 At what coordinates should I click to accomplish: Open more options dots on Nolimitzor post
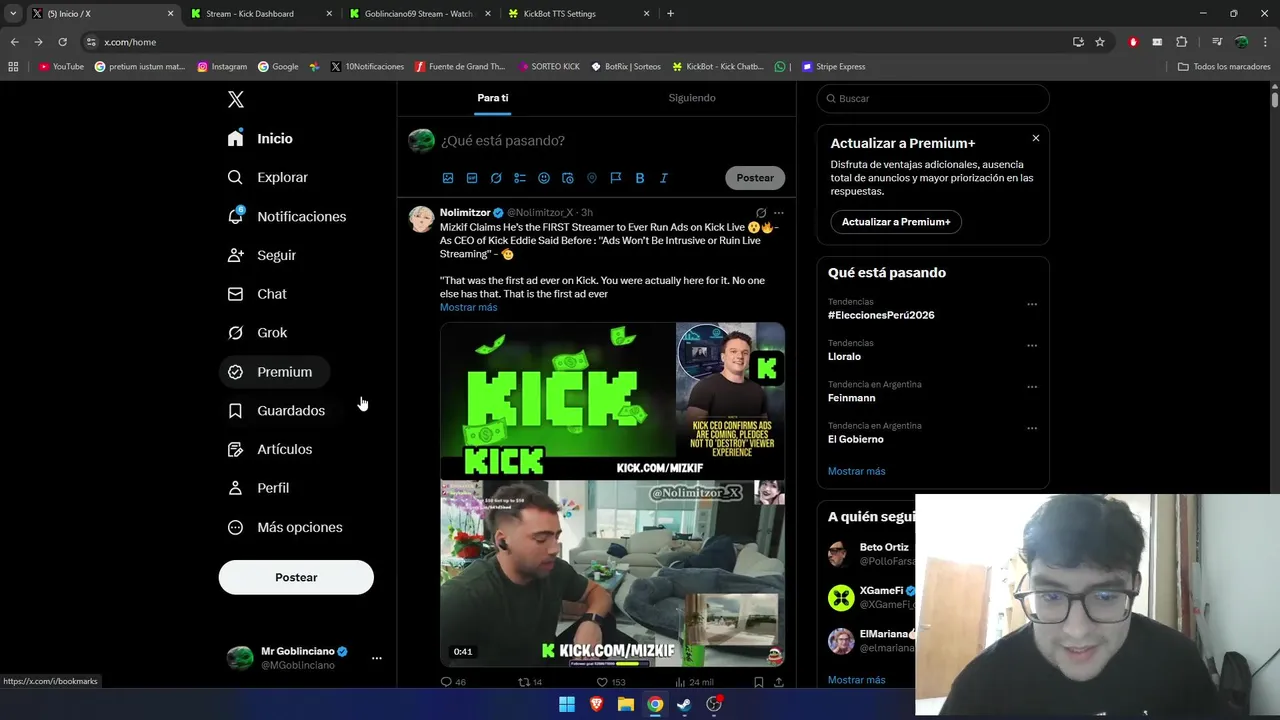click(779, 213)
